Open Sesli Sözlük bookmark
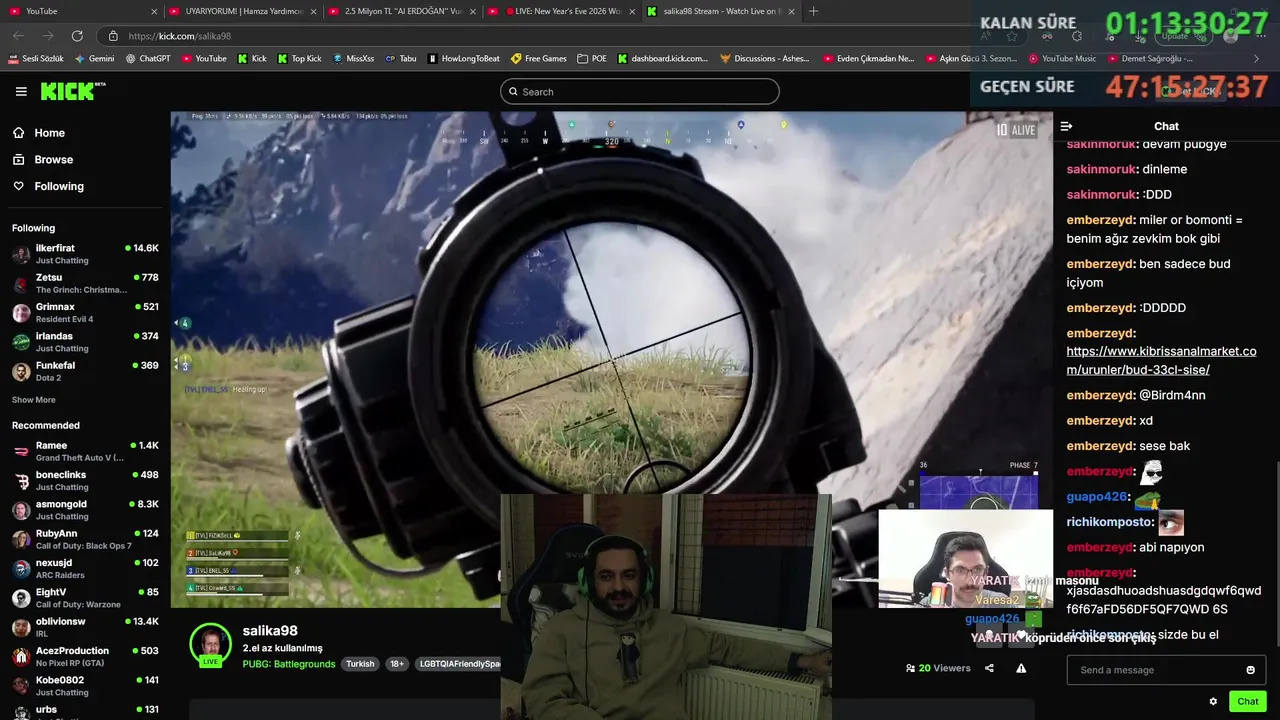Viewport: 1280px width, 720px height. point(36,59)
